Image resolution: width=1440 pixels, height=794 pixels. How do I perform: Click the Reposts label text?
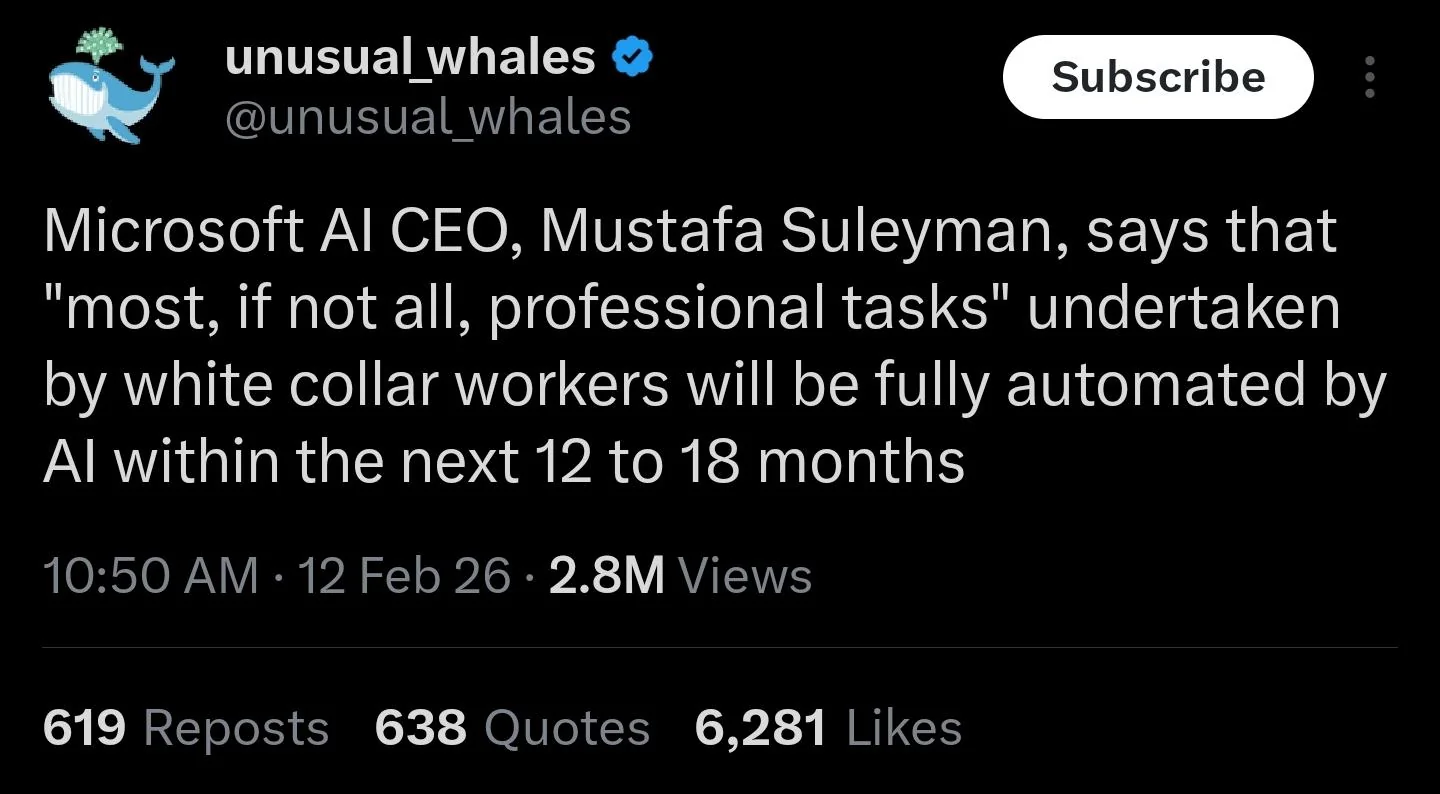click(236, 728)
